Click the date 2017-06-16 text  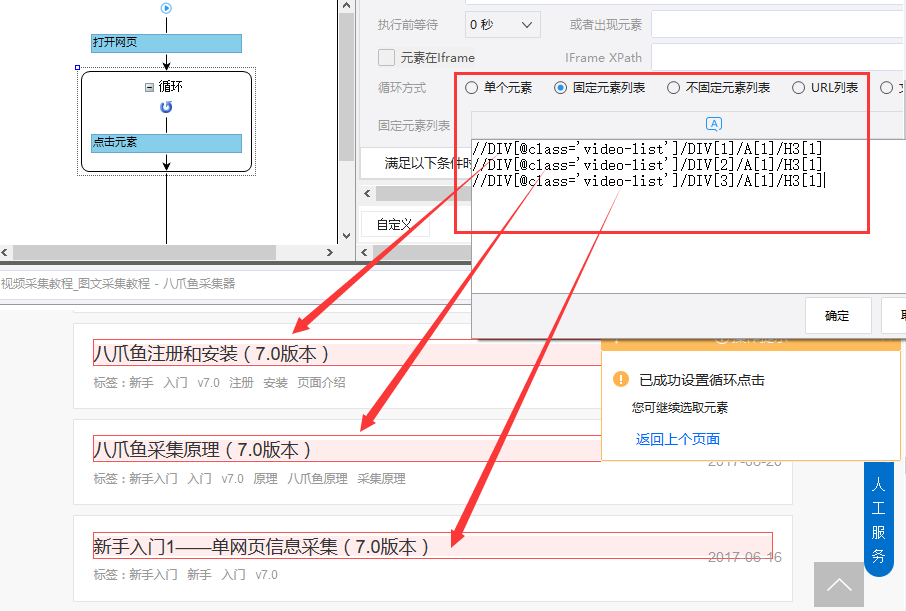745,557
